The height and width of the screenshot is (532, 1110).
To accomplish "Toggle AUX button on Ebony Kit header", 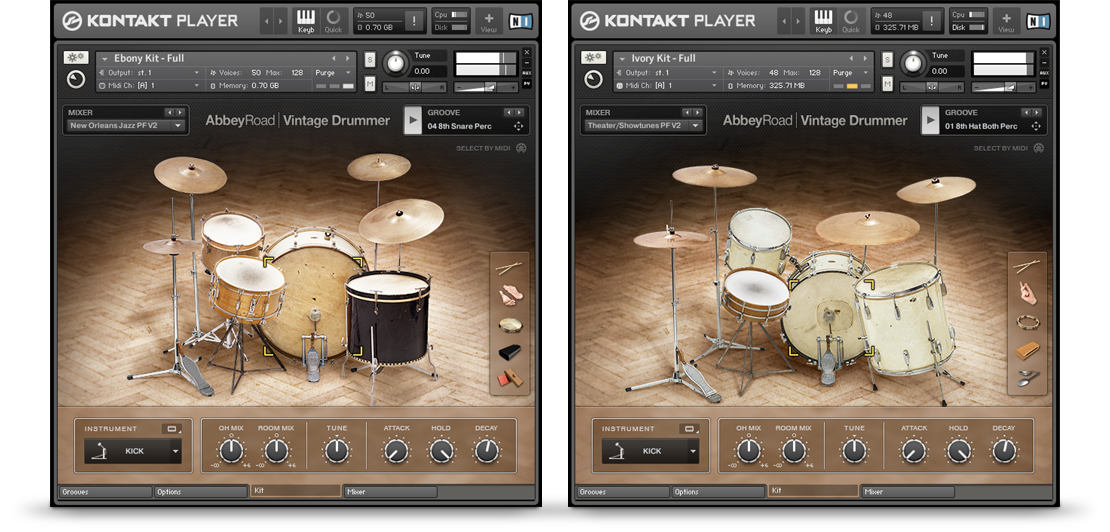I will click(x=527, y=73).
